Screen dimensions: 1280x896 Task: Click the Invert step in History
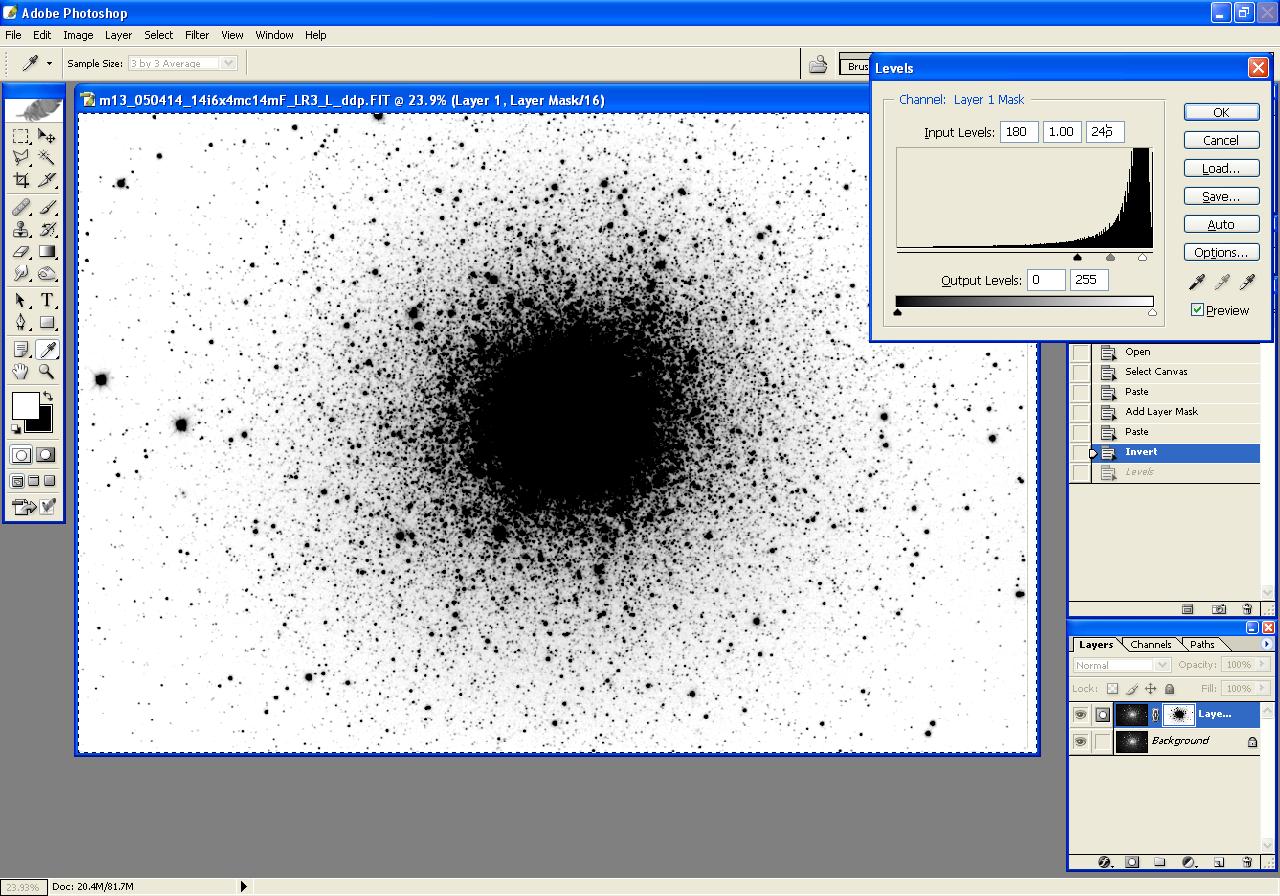click(1140, 452)
